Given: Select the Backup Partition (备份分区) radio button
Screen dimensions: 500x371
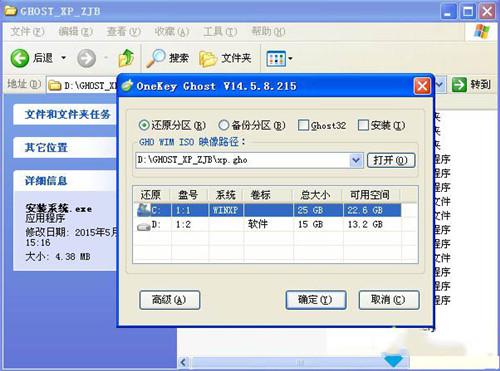Looking at the screenshot, I should point(223,125).
